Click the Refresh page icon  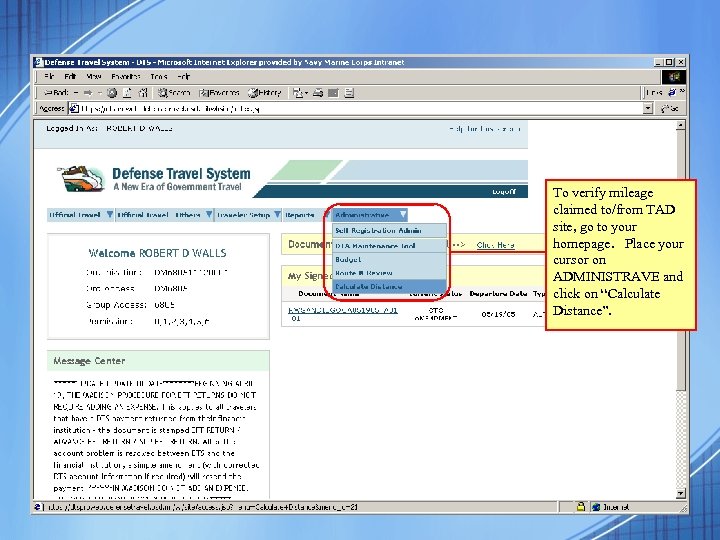(127, 93)
